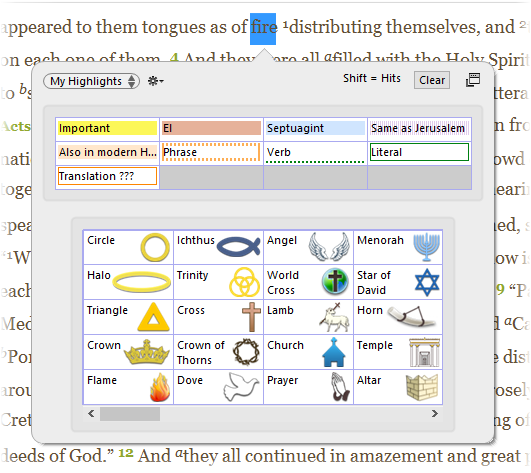Click the symbols horizontal scrollbar thumb
The image size is (531, 473).
(x=130, y=414)
